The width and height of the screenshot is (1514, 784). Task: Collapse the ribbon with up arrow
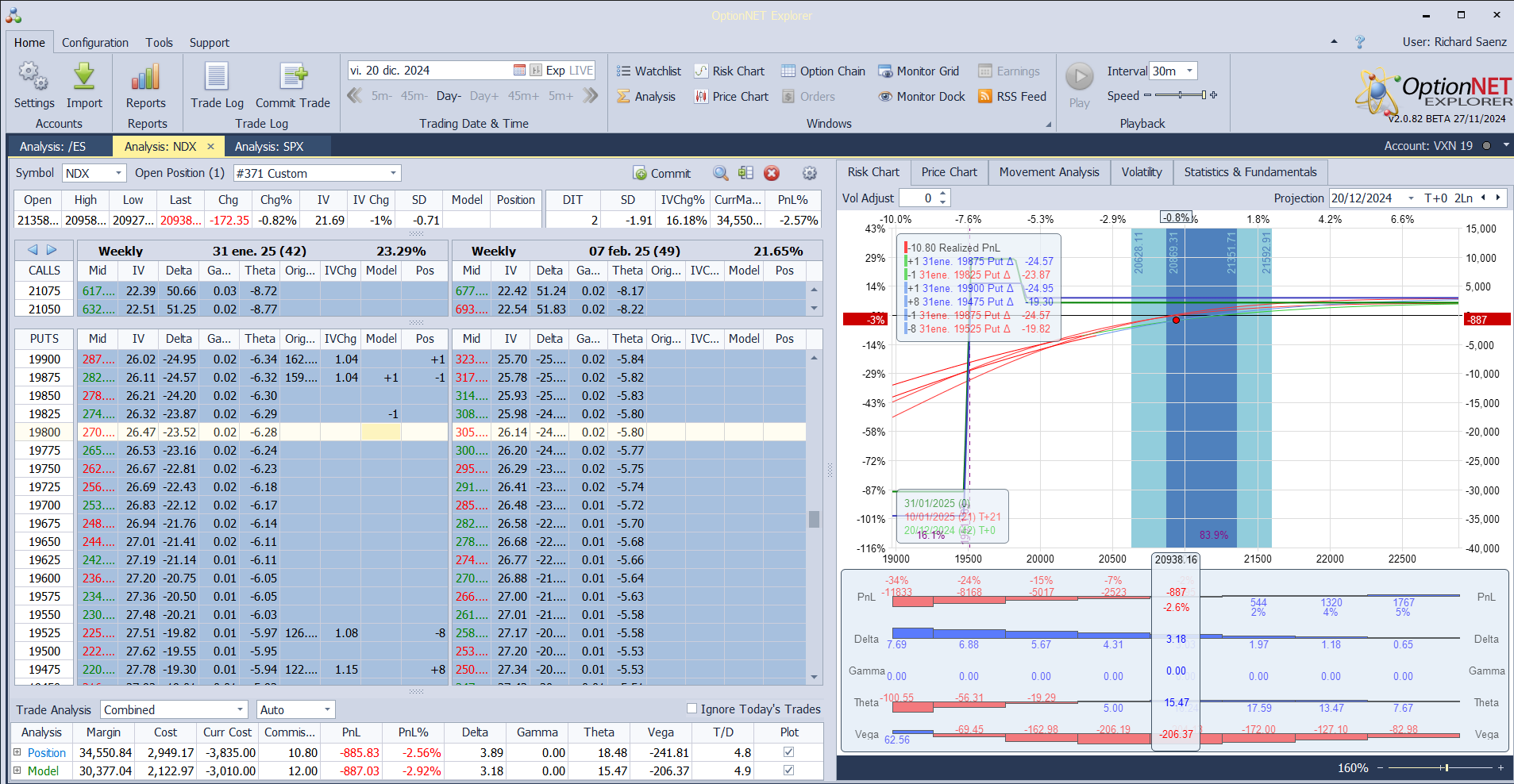(x=1334, y=42)
